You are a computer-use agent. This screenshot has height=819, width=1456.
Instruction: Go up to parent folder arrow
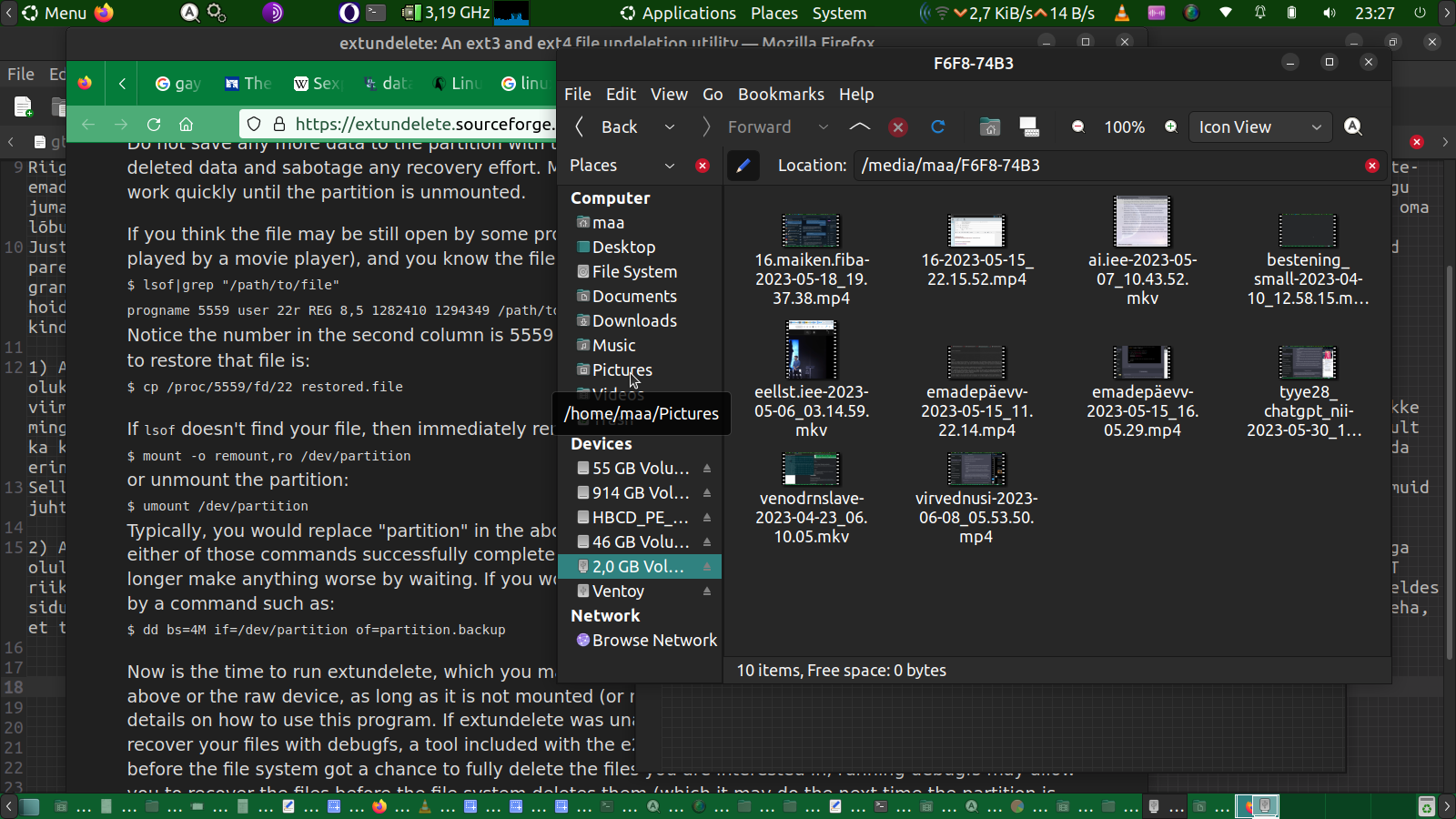[x=859, y=127]
